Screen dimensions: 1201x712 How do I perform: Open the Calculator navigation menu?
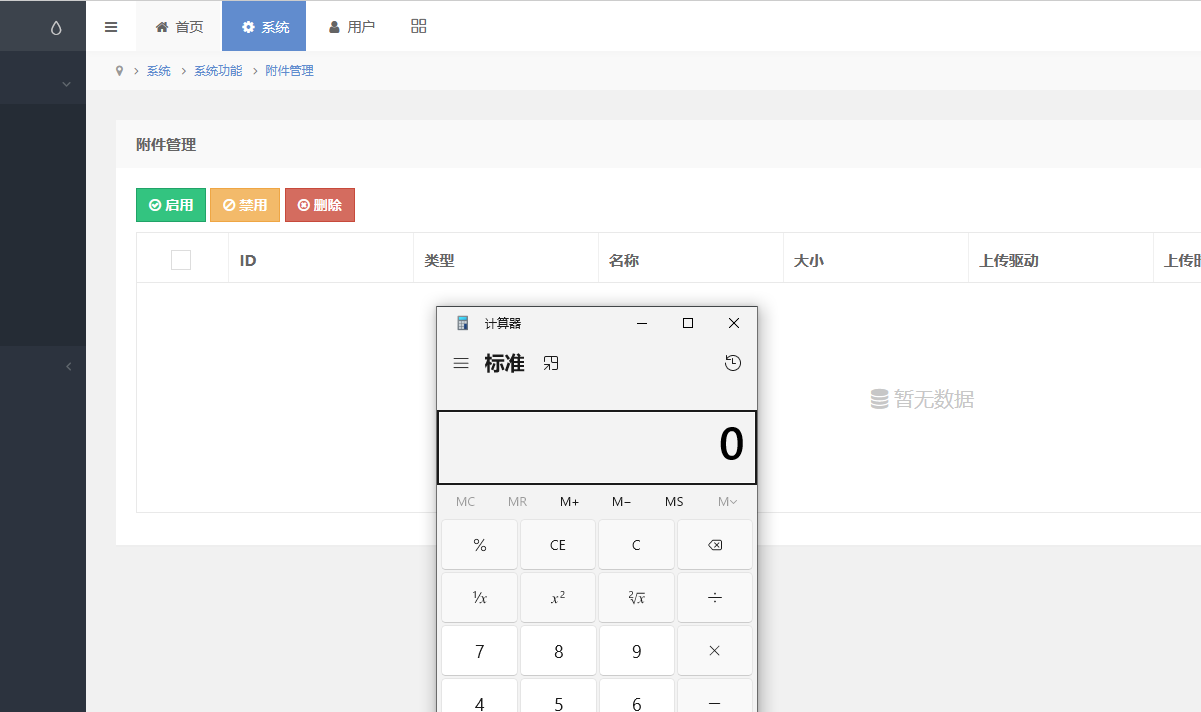pos(461,363)
